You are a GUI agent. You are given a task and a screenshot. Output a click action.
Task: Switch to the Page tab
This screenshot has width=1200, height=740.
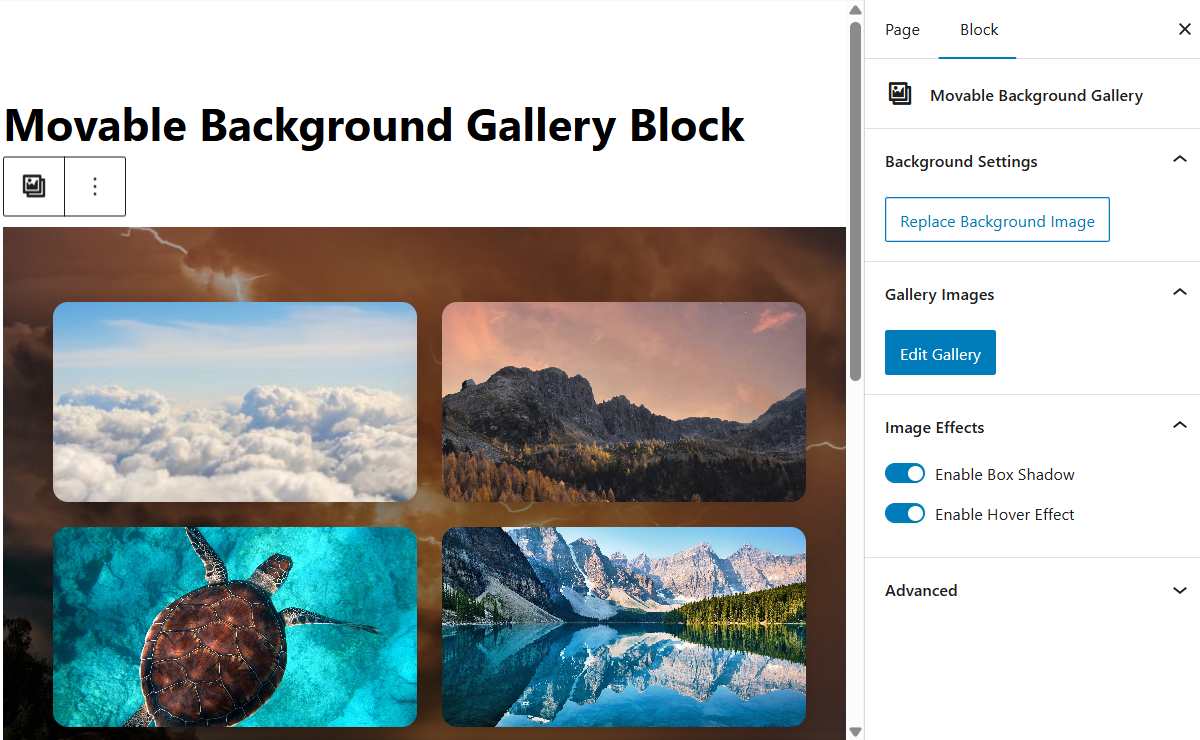click(x=902, y=30)
